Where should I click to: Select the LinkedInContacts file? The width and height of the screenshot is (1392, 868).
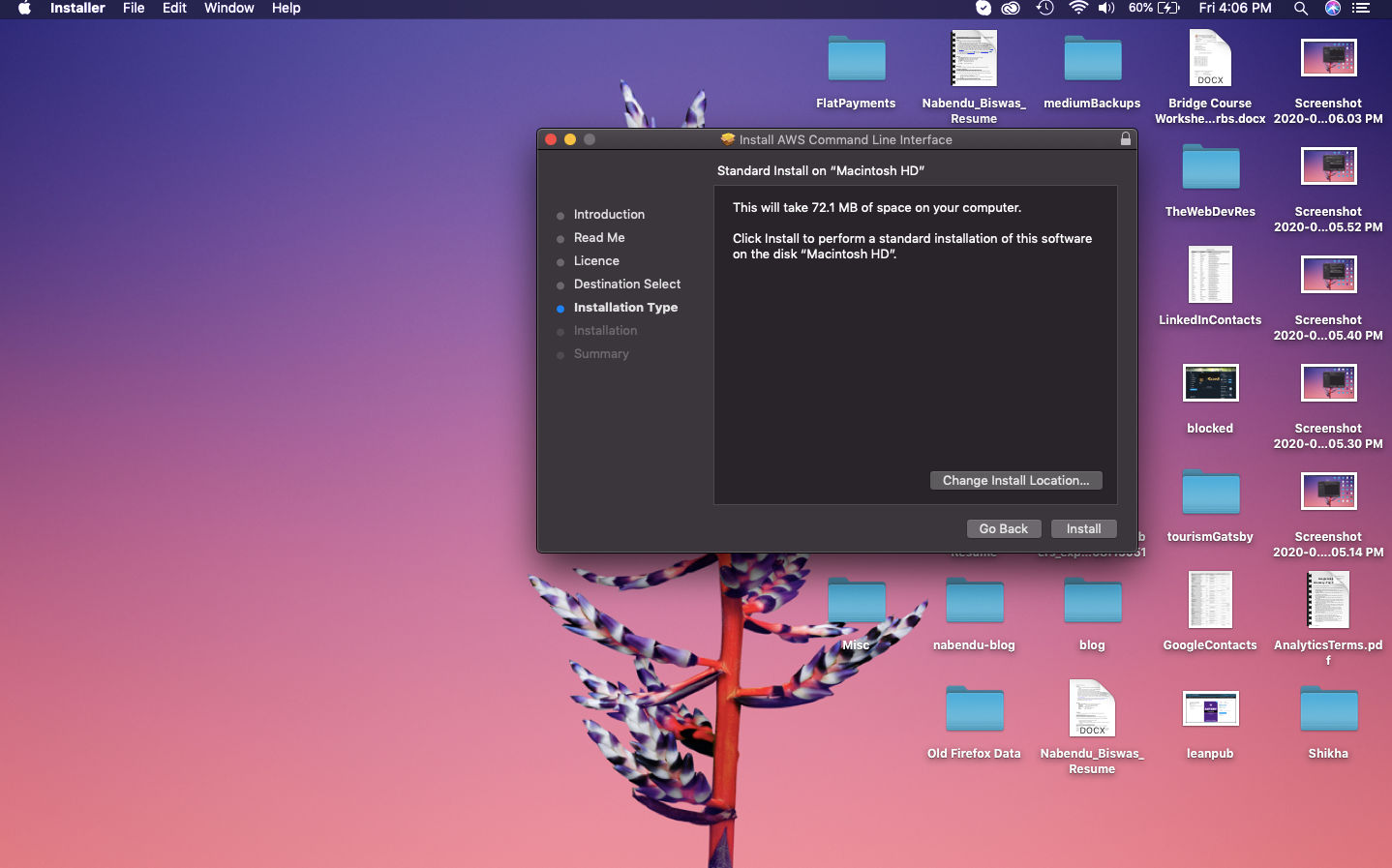click(1210, 275)
